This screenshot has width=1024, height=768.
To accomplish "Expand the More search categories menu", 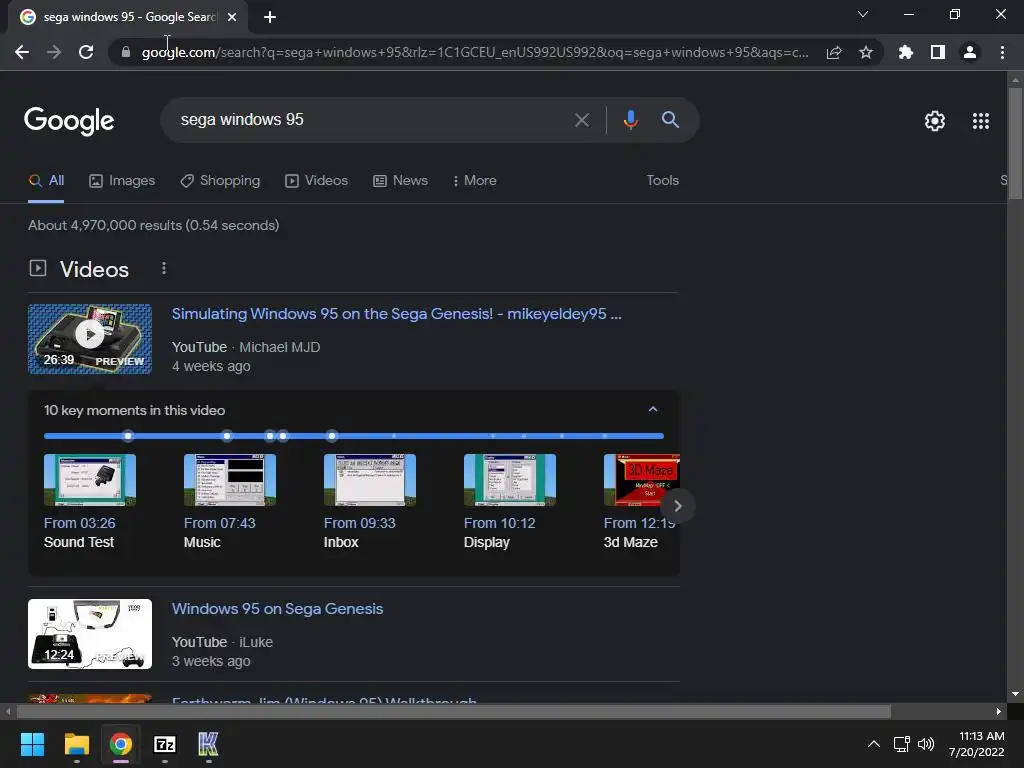I will click(475, 181).
